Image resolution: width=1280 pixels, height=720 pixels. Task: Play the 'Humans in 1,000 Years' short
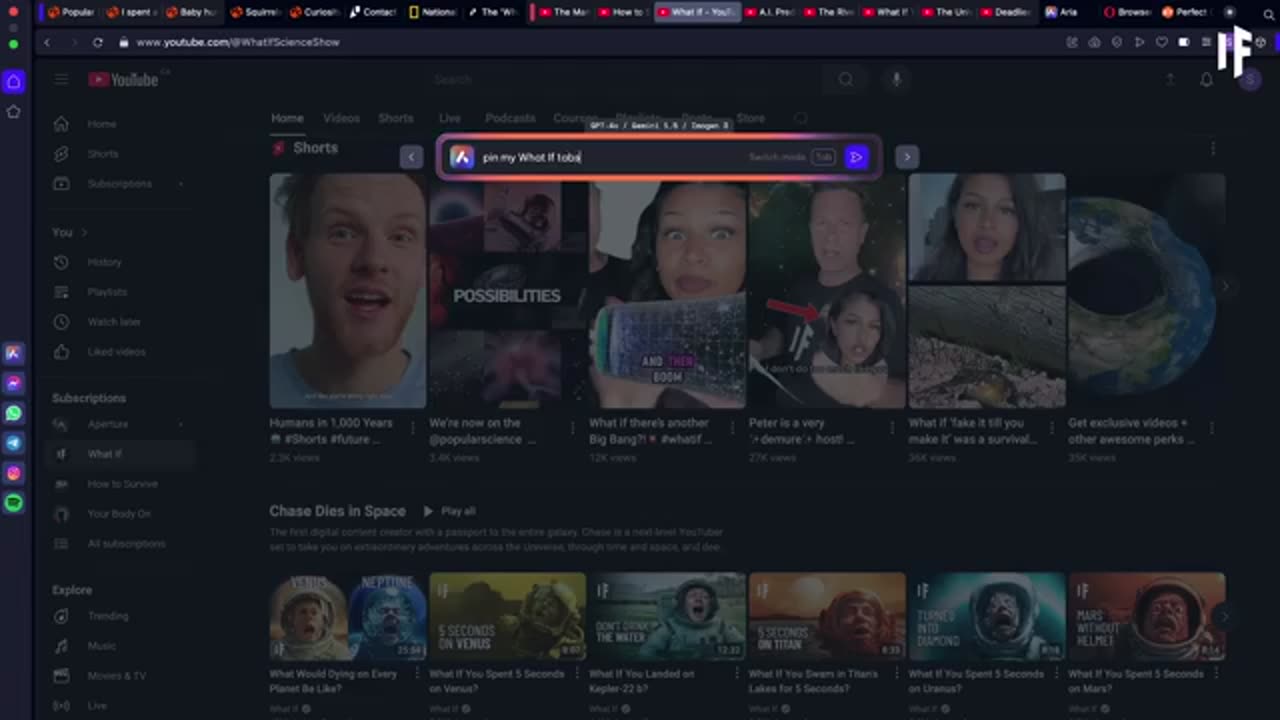[x=347, y=291]
